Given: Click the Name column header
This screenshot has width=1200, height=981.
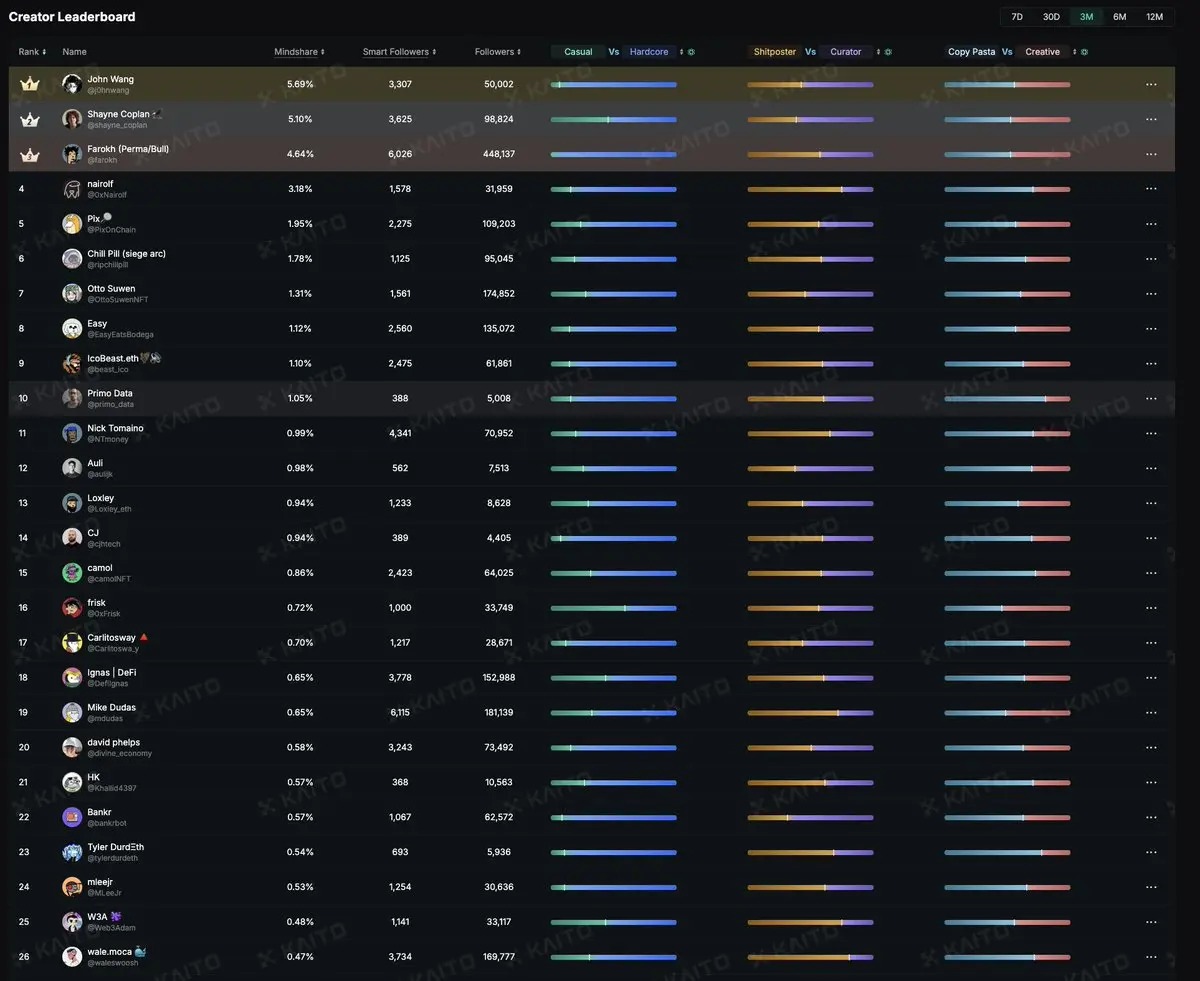Looking at the screenshot, I should pyautogui.click(x=74, y=52).
